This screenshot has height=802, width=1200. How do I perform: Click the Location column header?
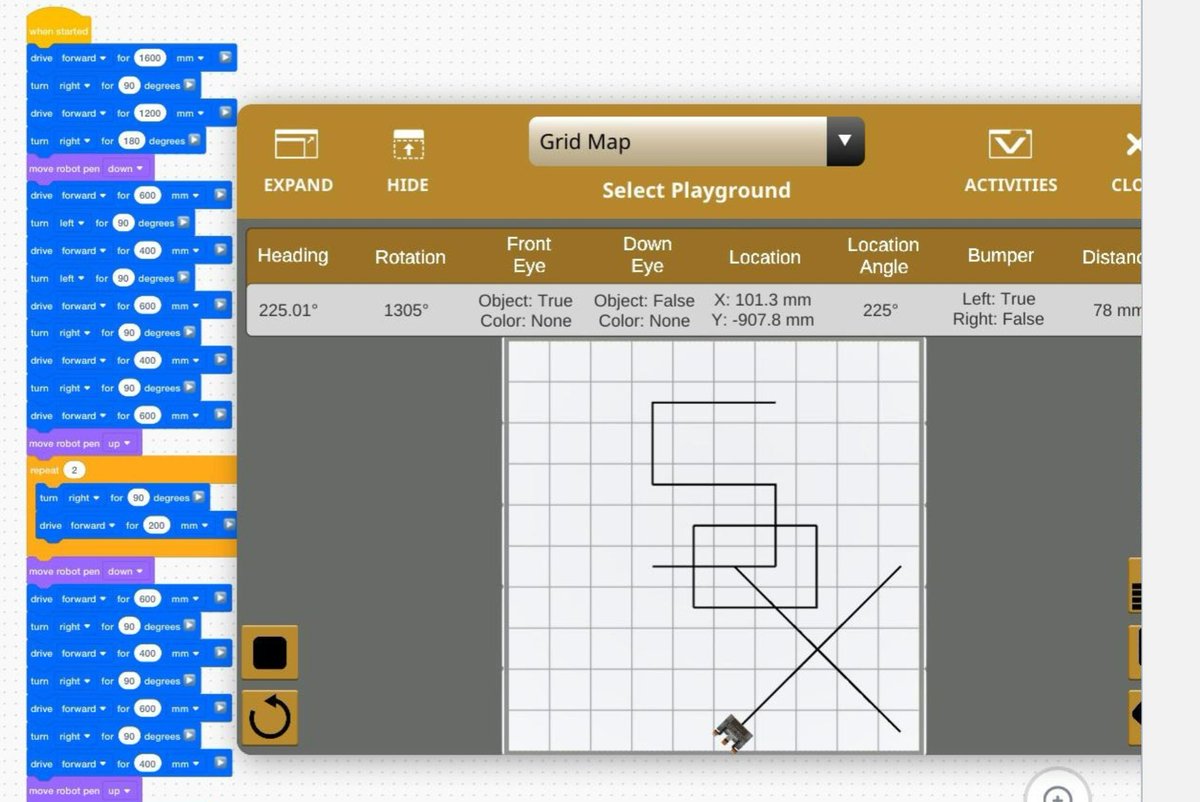pos(764,257)
